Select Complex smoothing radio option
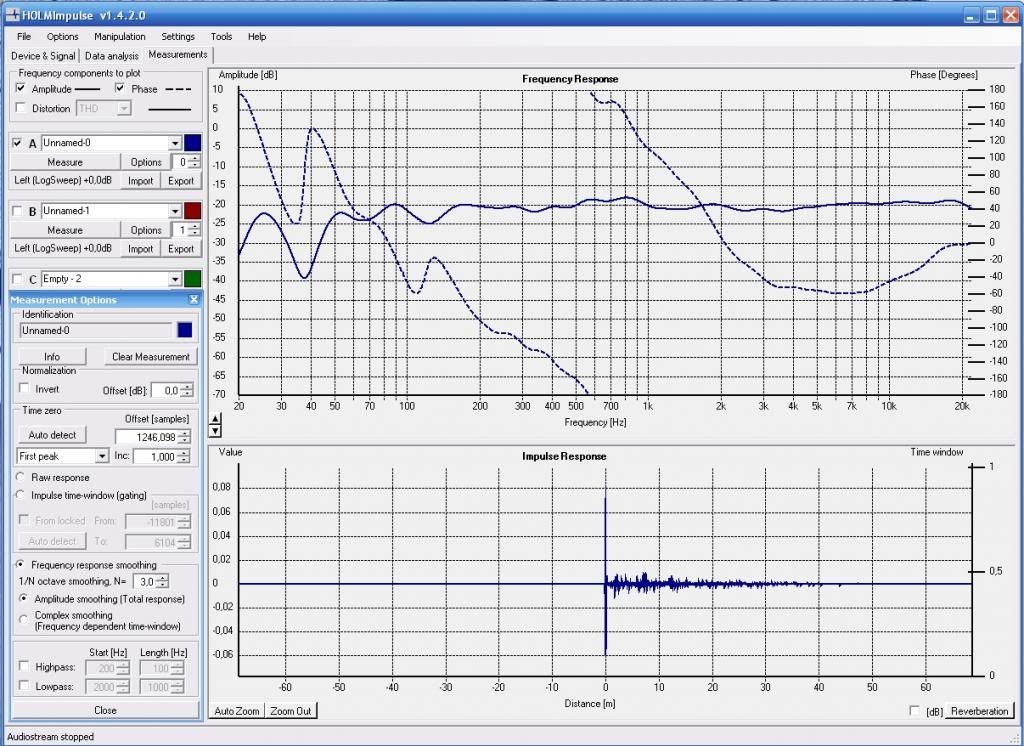Viewport: 1024px width, 746px height. point(24,619)
